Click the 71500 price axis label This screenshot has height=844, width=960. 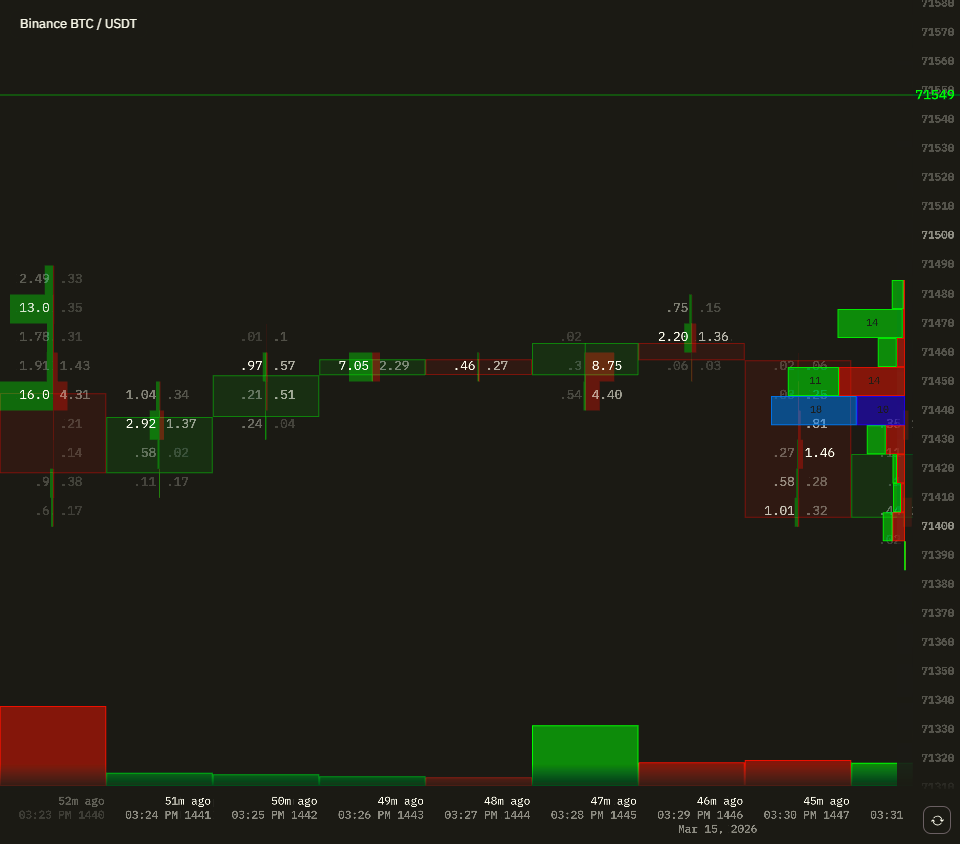tap(936, 234)
